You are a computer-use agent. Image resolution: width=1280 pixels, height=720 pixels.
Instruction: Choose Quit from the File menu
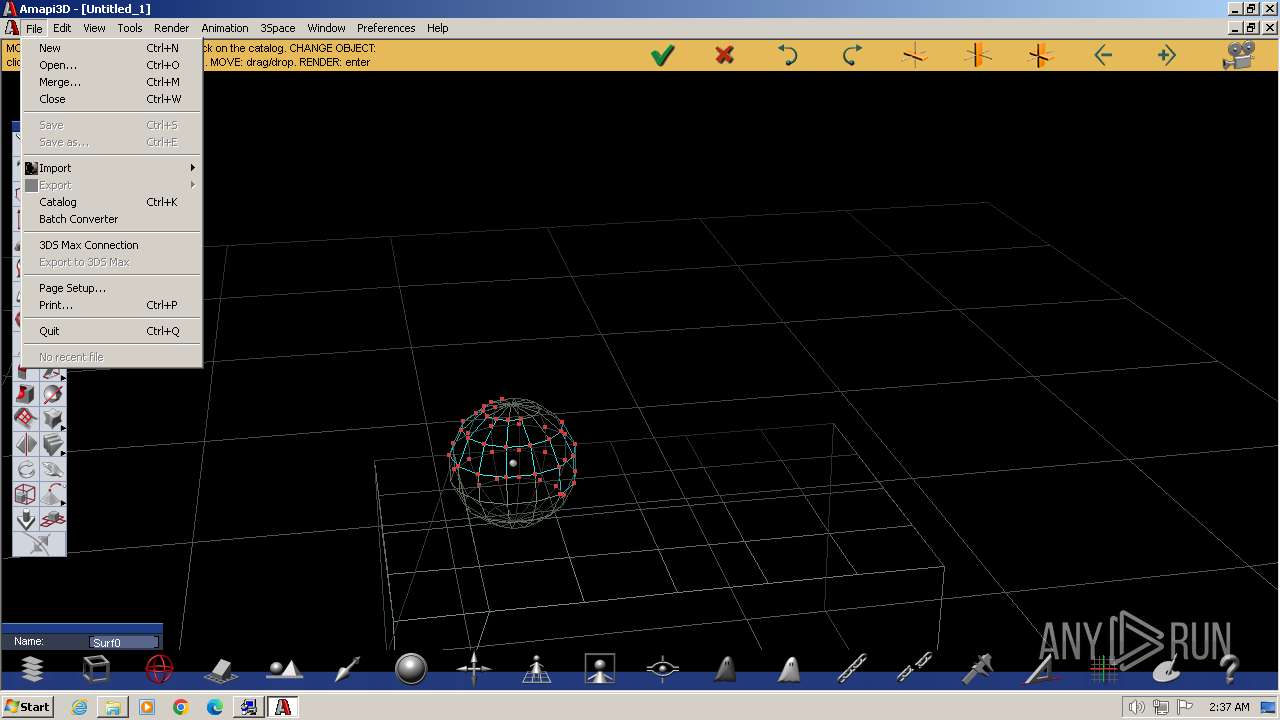click(112, 331)
